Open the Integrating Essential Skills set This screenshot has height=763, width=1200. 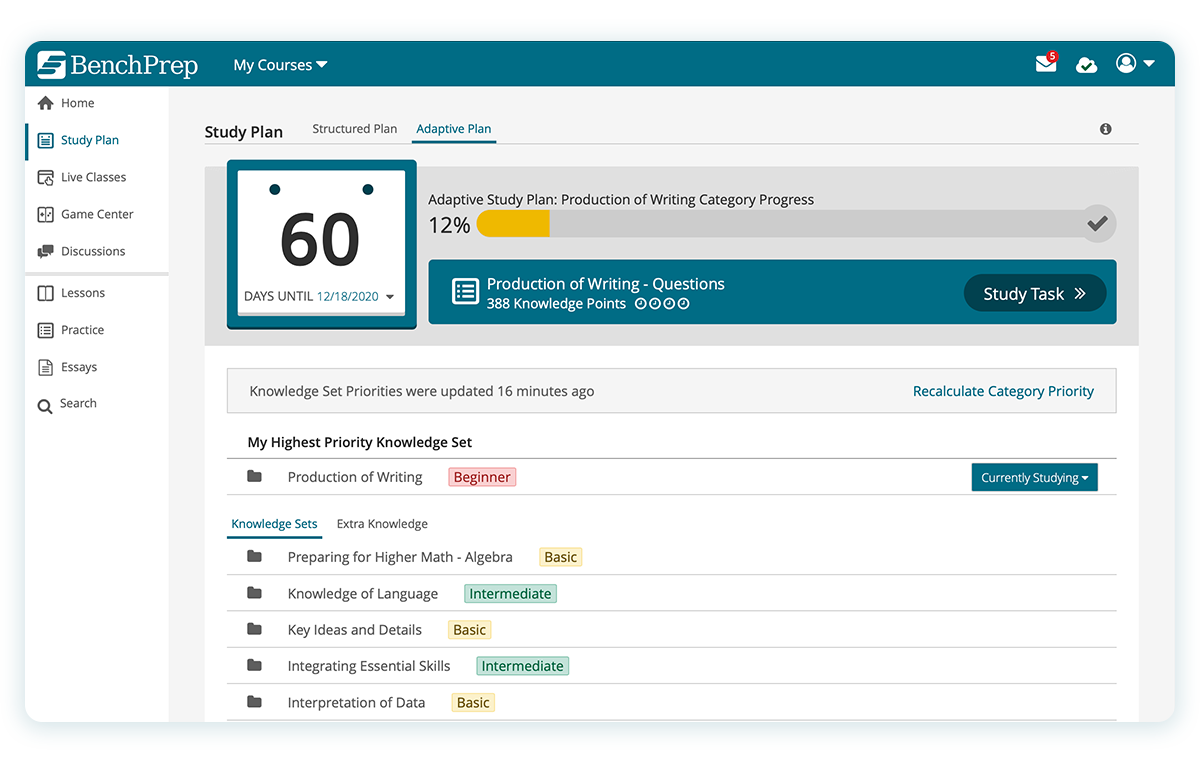(x=369, y=666)
